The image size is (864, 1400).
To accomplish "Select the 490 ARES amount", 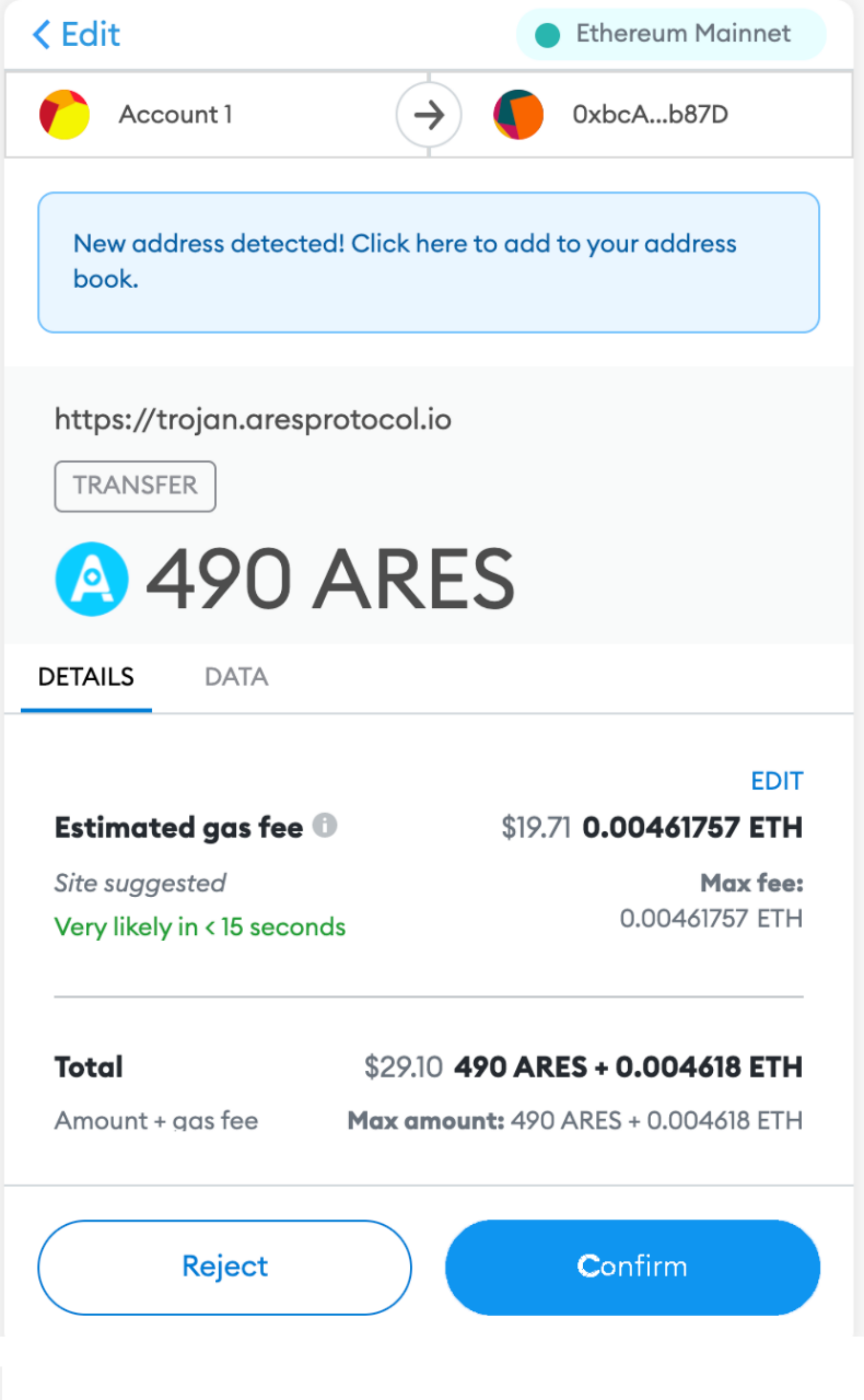I will pyautogui.click(x=331, y=579).
